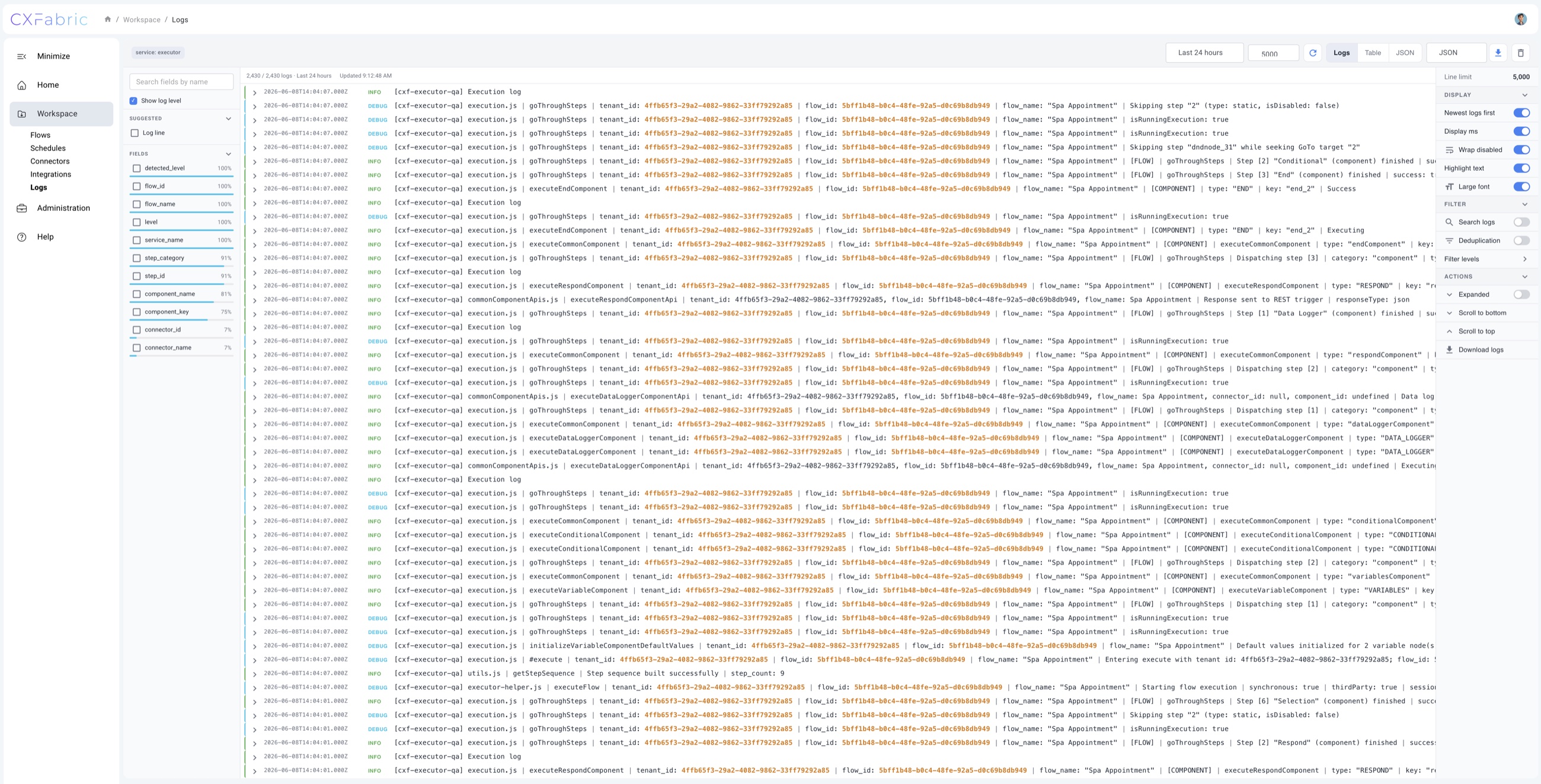1541x784 pixels.
Task: Switch to the Table view tab
Action: [1372, 53]
